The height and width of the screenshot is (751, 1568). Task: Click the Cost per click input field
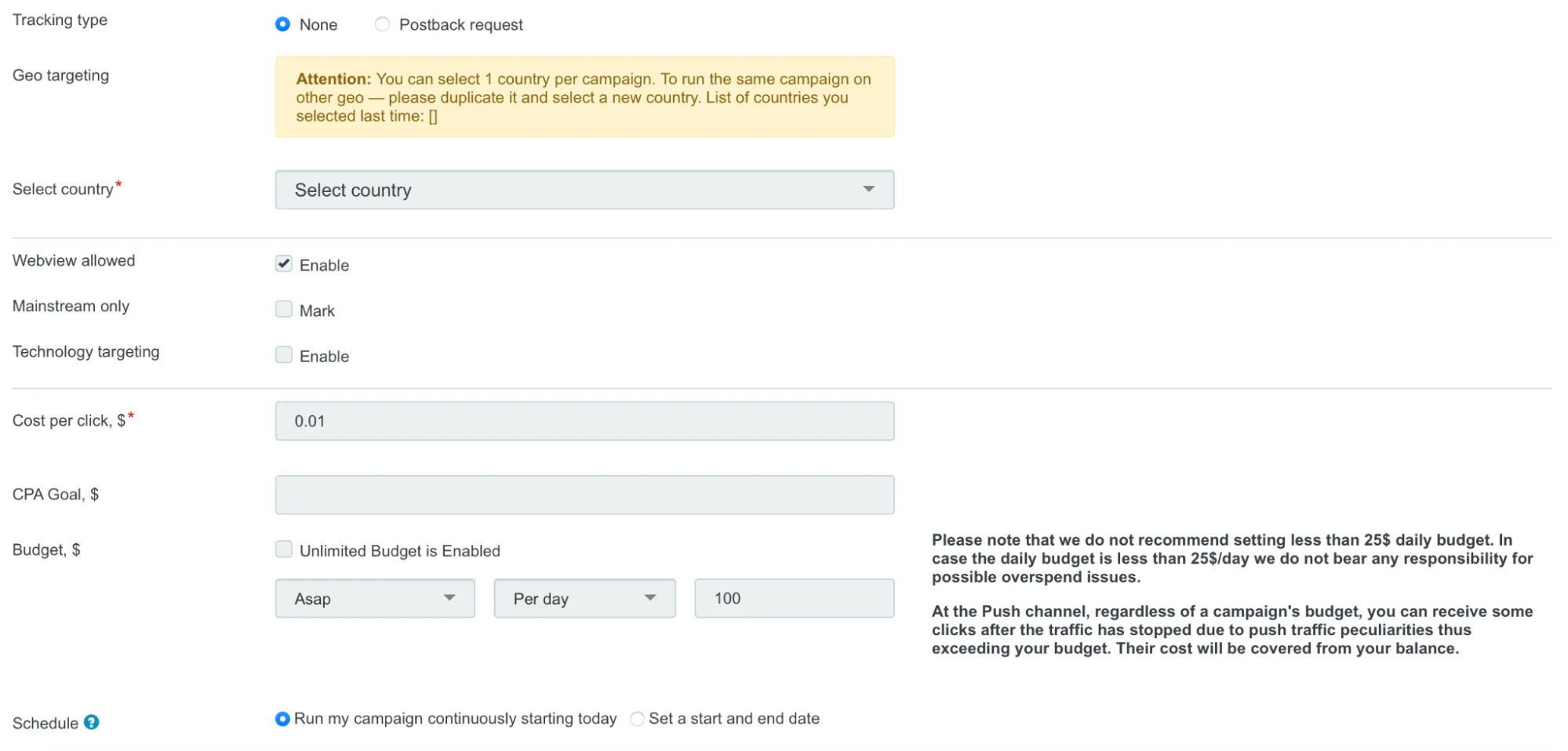584,421
